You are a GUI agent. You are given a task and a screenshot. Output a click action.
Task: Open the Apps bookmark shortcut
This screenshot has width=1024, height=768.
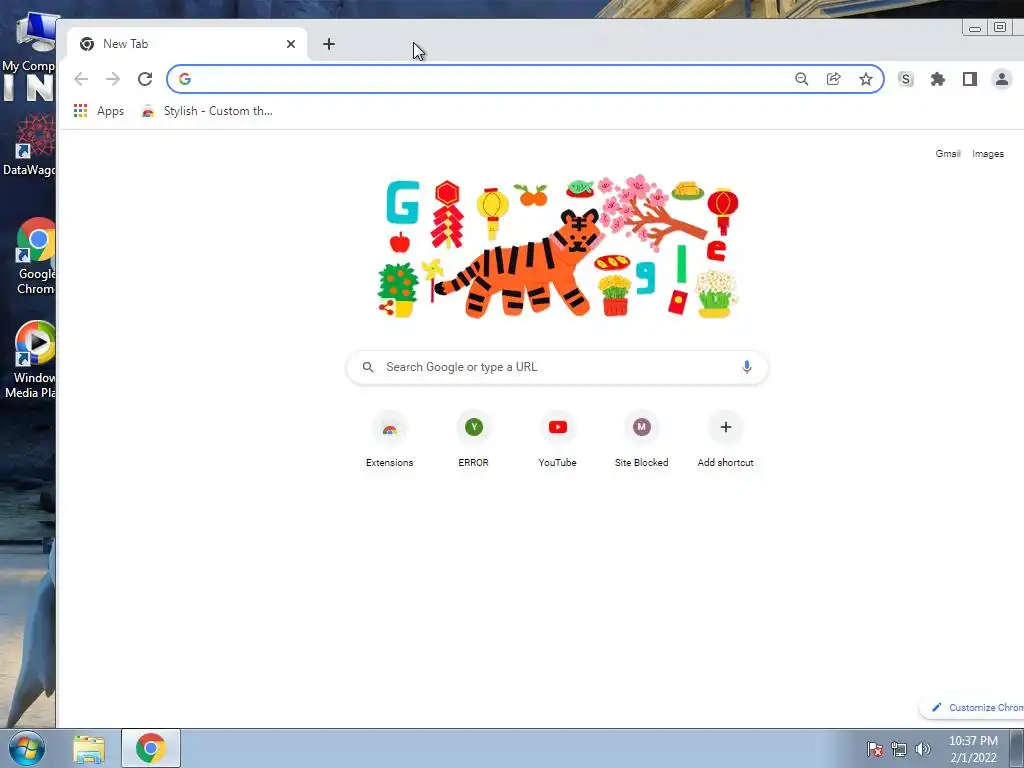point(99,111)
